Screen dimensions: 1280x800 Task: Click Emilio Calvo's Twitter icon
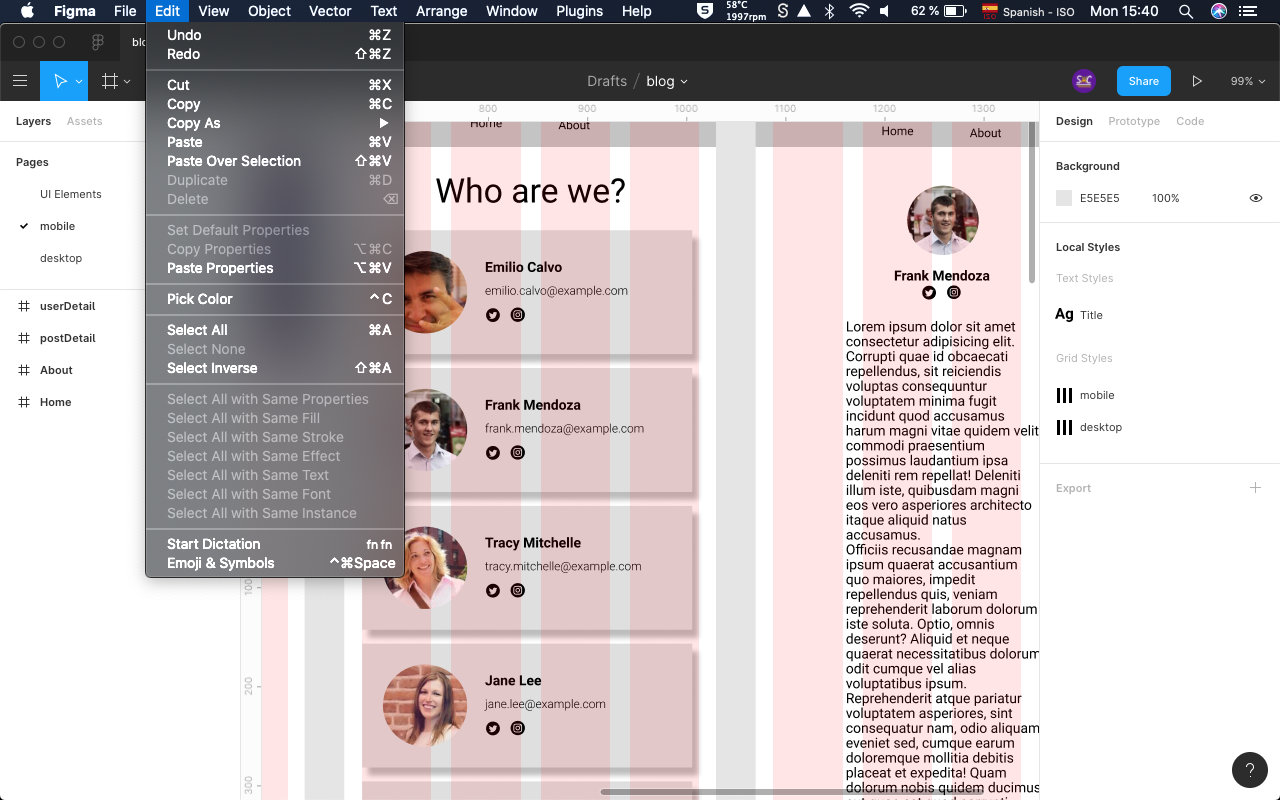(493, 315)
